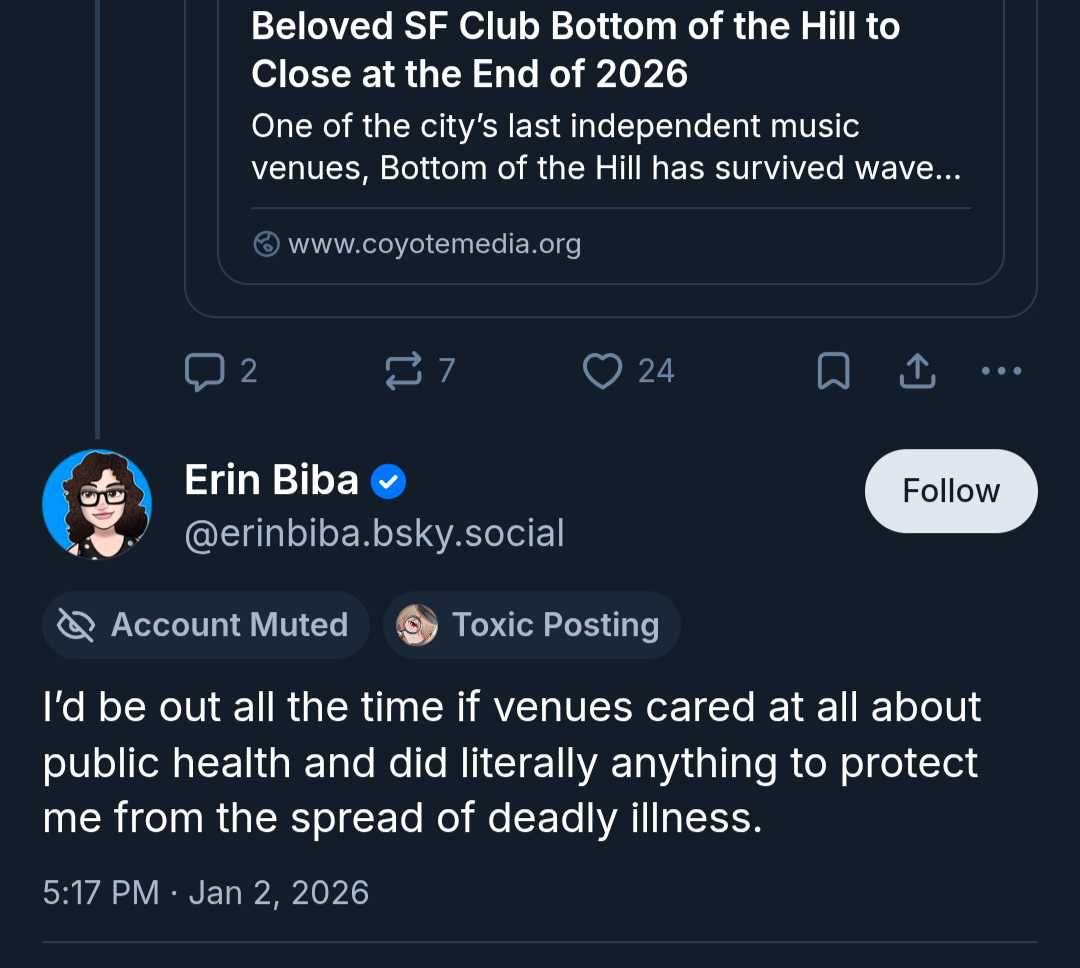Repost the Bottom of the Hill post

[x=404, y=372]
